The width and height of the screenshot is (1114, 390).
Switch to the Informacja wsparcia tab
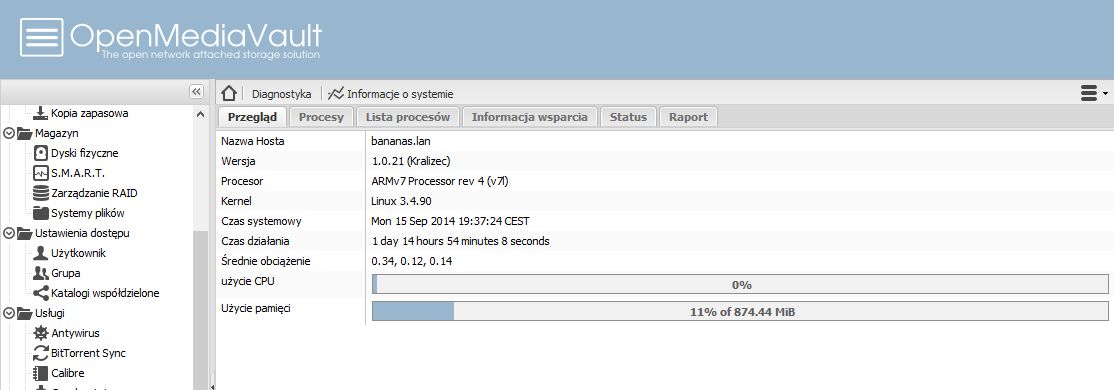click(x=529, y=117)
